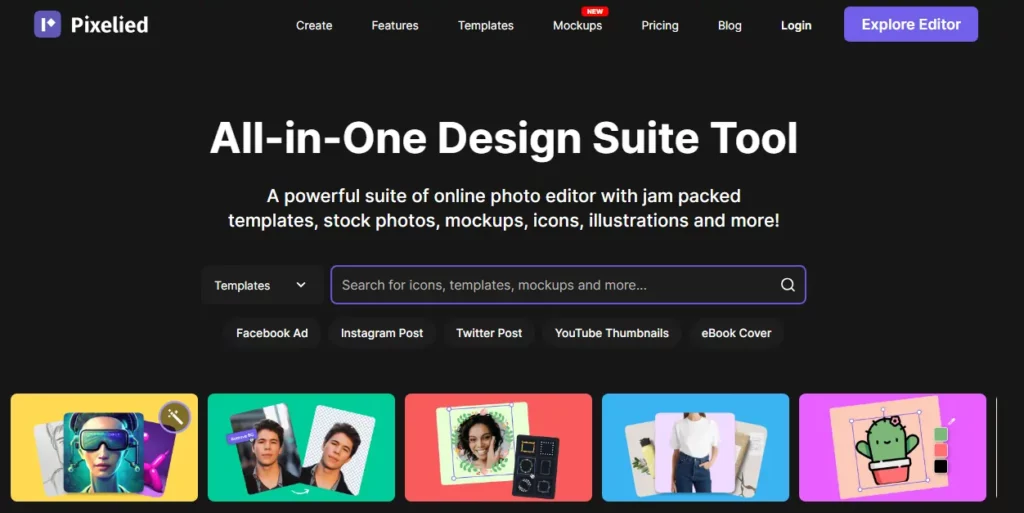Open the Mockups page

577,25
